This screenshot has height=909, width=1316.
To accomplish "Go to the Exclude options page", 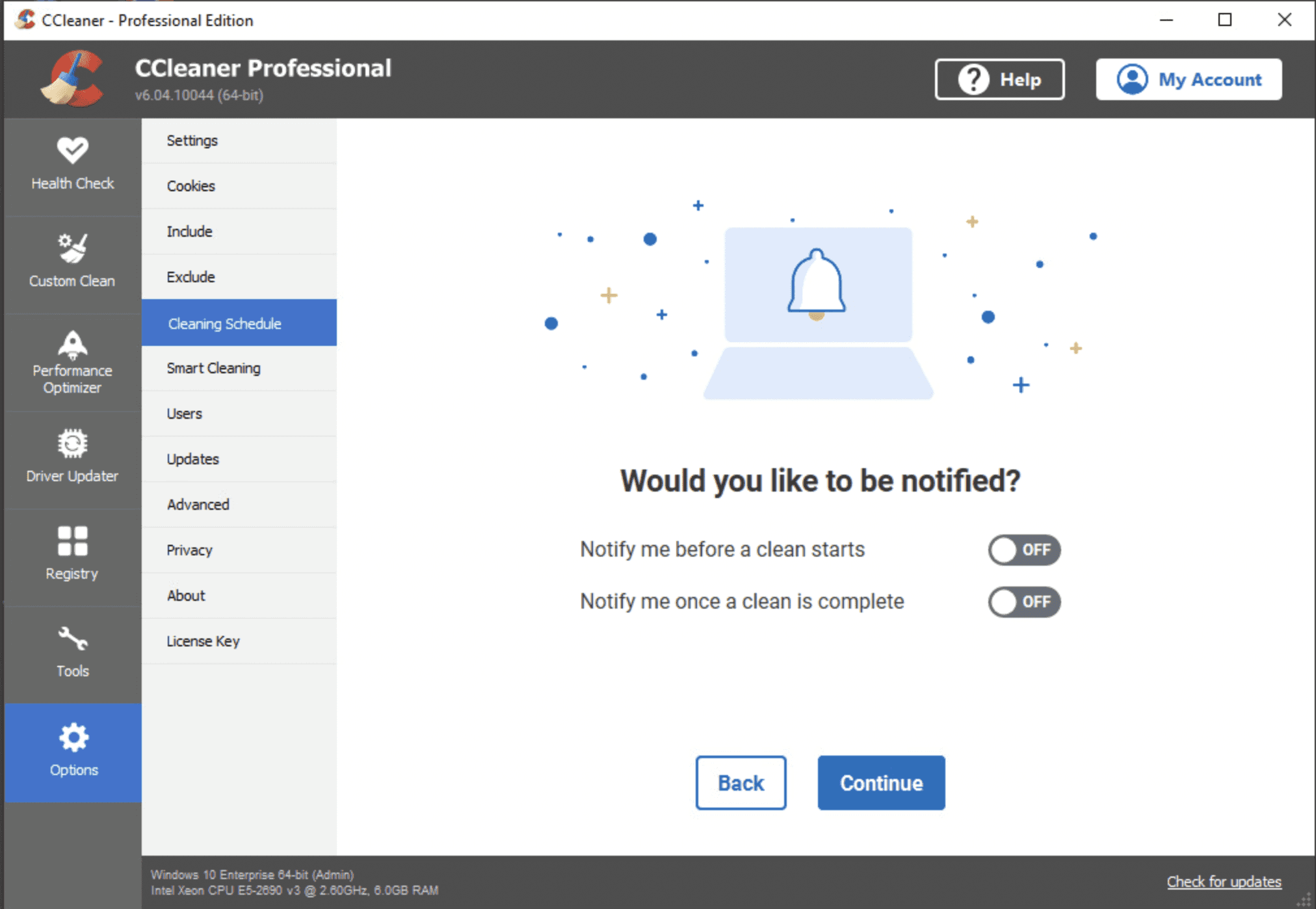I will [x=191, y=277].
